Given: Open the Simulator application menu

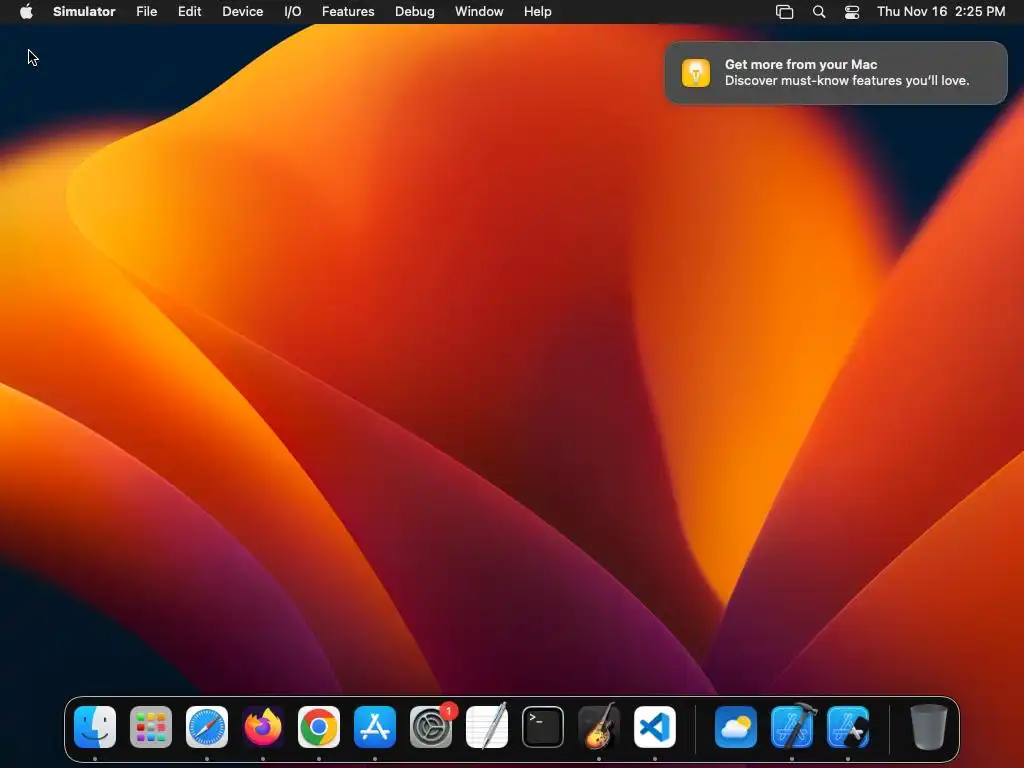Looking at the screenshot, I should pos(84,12).
